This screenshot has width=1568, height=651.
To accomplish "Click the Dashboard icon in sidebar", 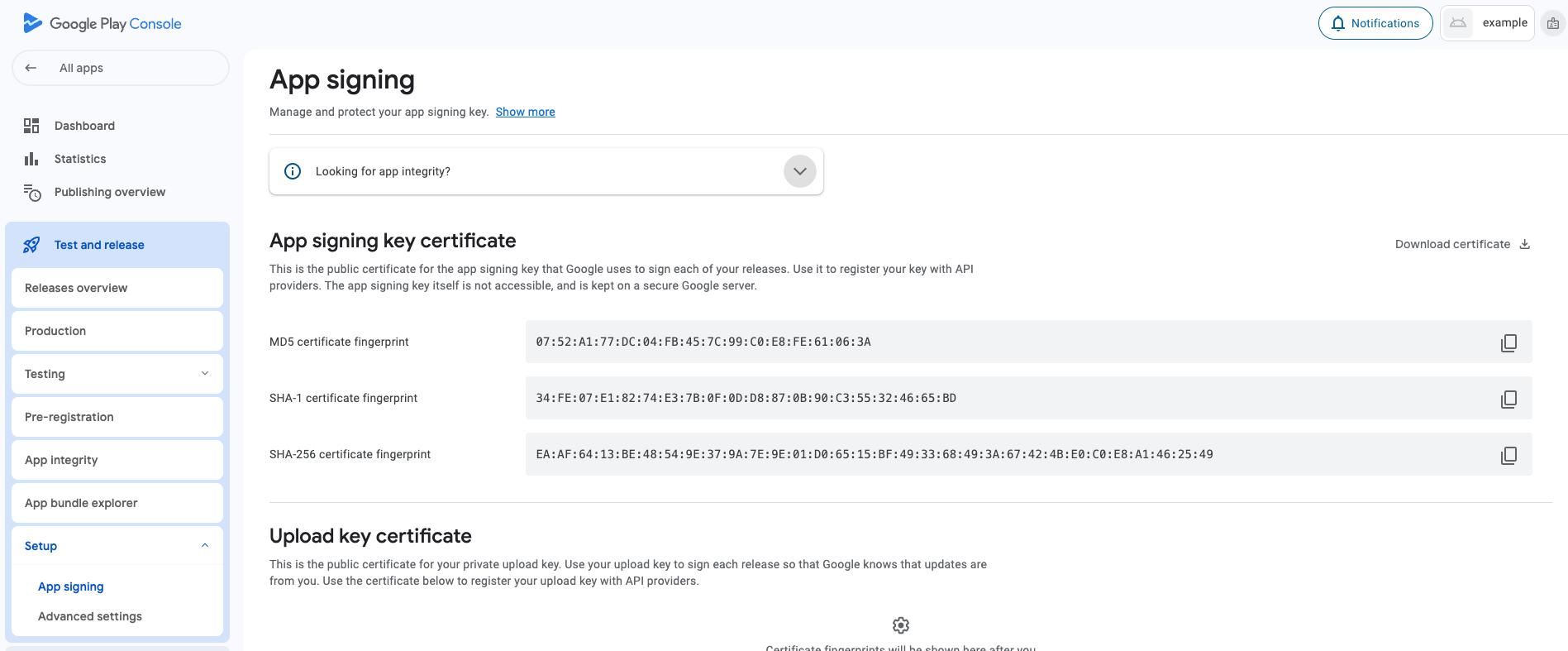I will pos(31,126).
